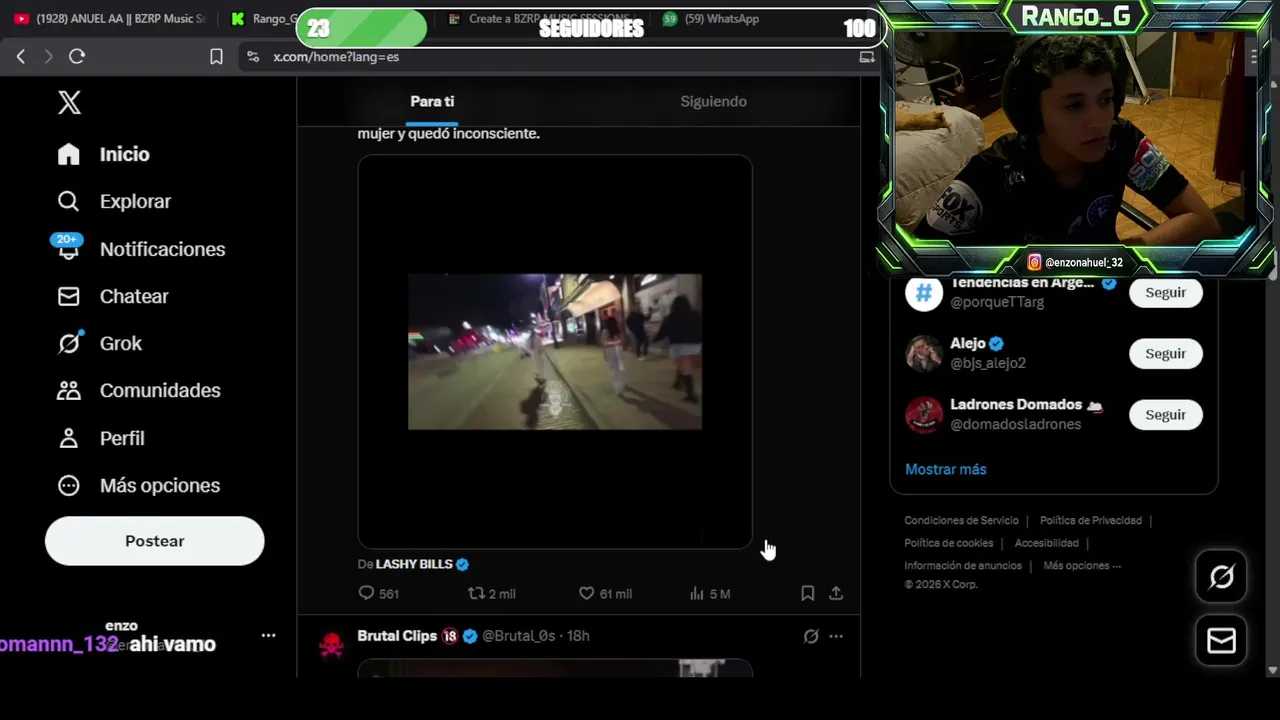Open Notificaciones in sidebar
This screenshot has height=720, width=1280.
click(141, 249)
